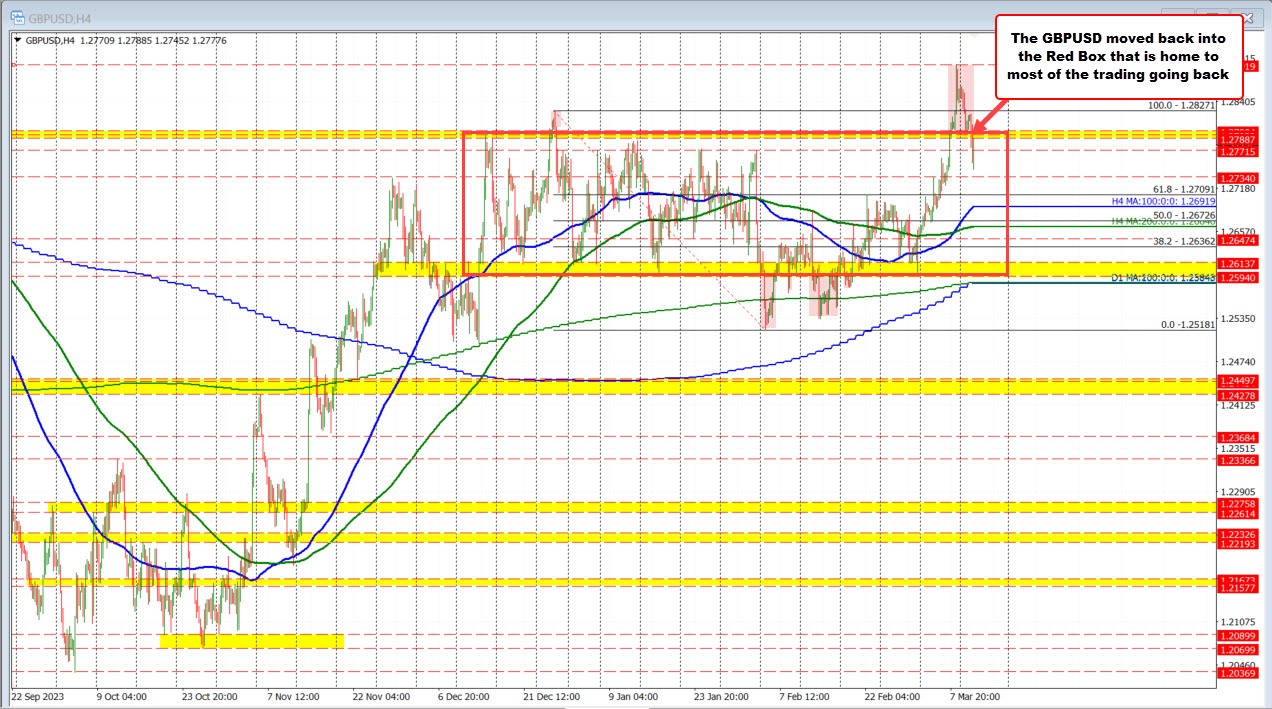Click the red 1.22758 price tag
This screenshot has width=1272, height=709.
[x=1237, y=505]
